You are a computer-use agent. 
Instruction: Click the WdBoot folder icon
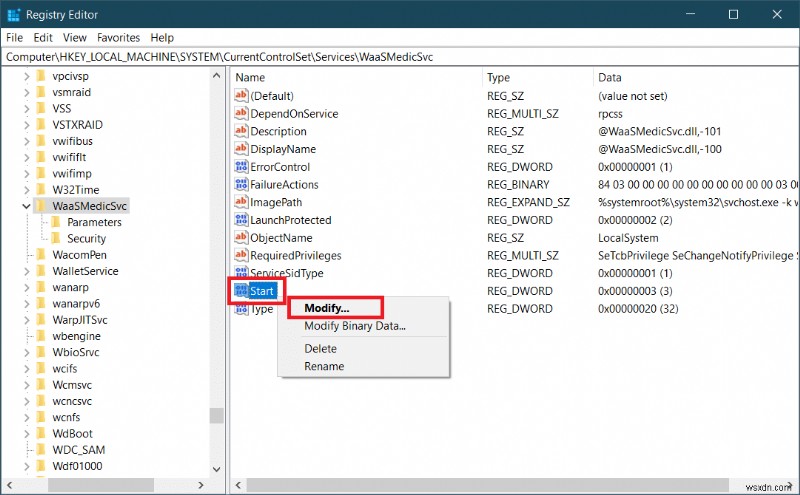pos(41,434)
